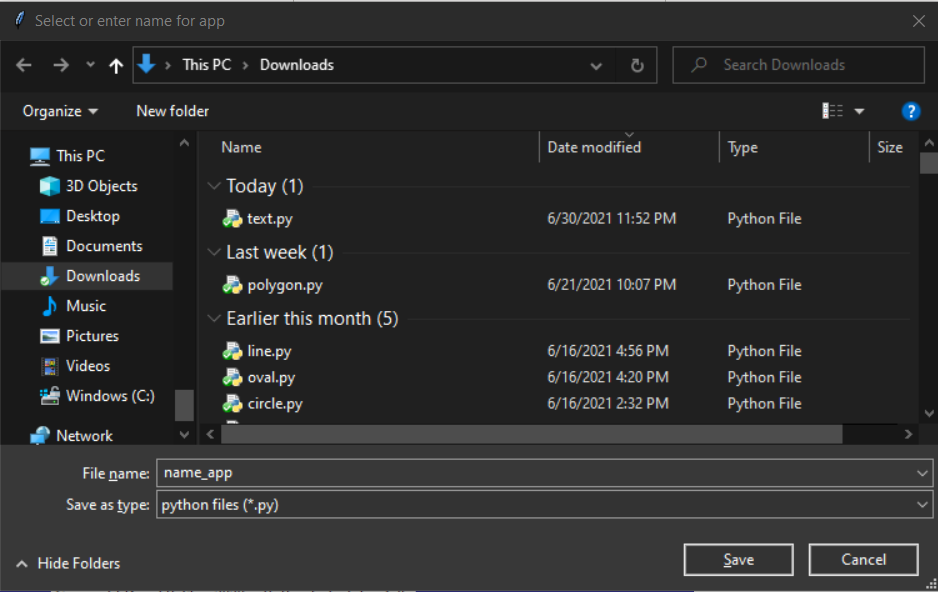Viewport: 938px width, 592px height.
Task: Select the text.py file
Action: tap(270, 219)
